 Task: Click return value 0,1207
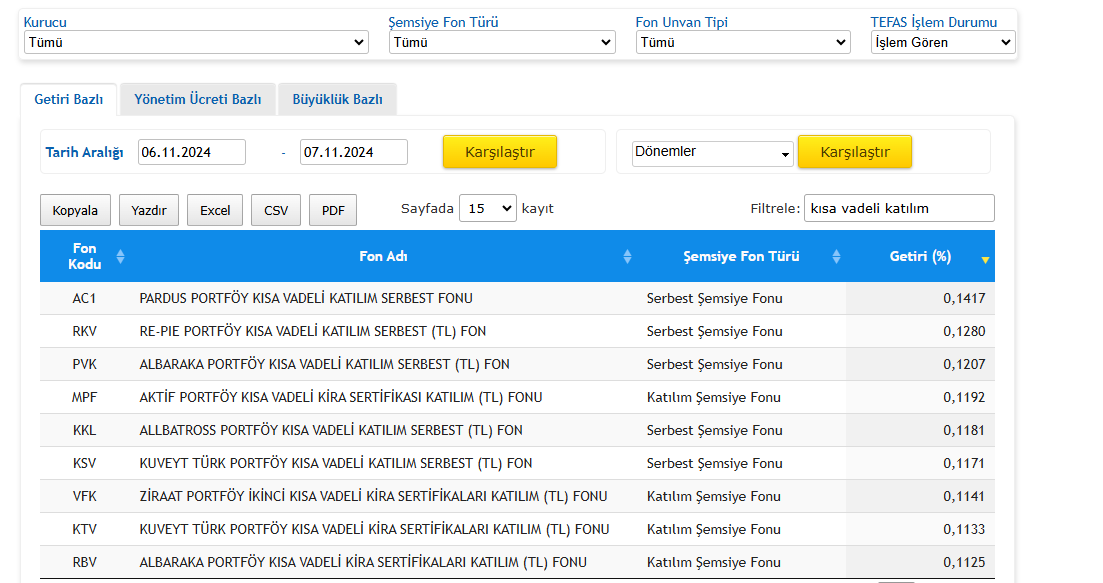[x=964, y=364]
